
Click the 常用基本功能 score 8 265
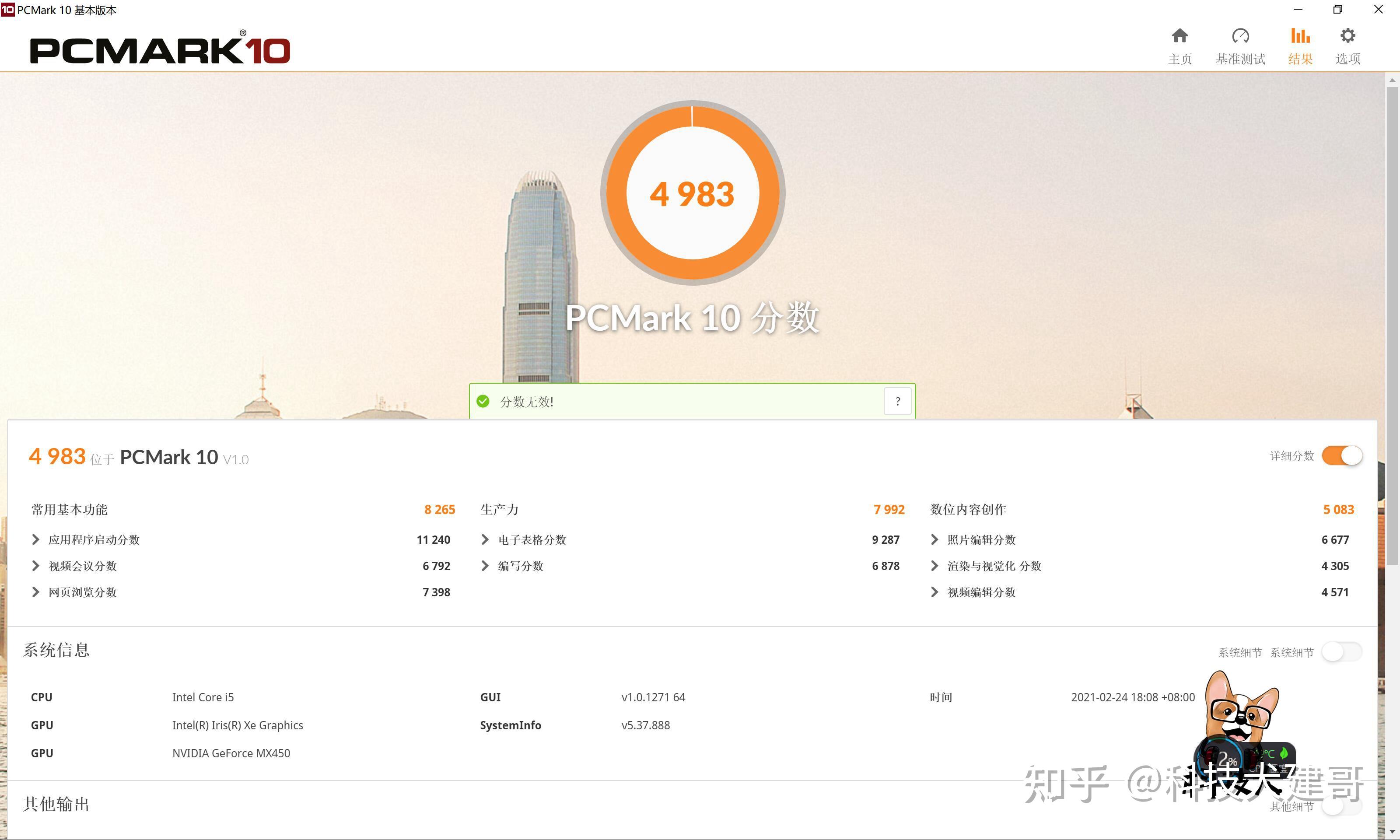tap(440, 509)
